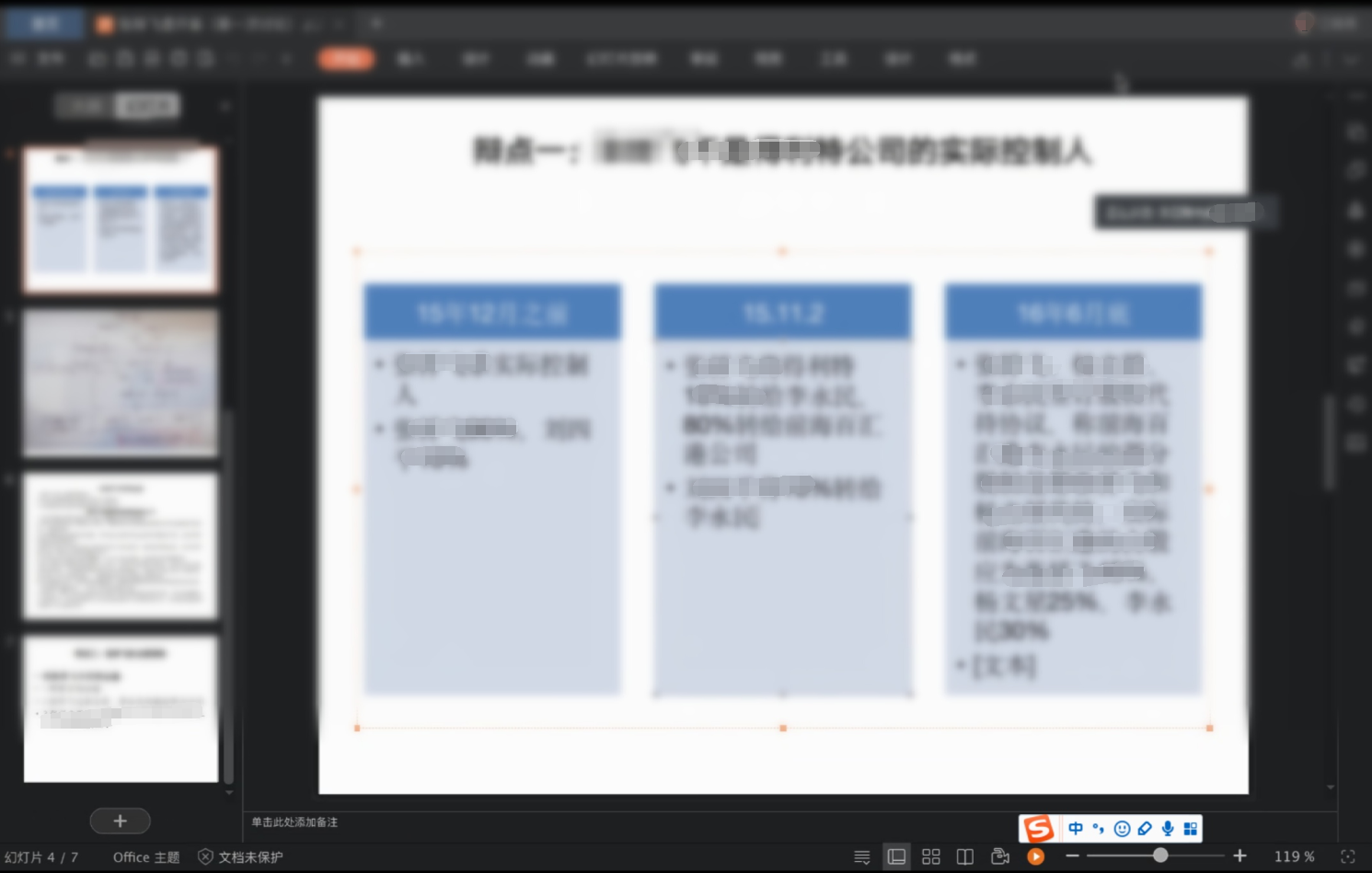This screenshot has width=1372, height=873.
Task: Click the zoom slider handle
Action: click(x=1160, y=856)
